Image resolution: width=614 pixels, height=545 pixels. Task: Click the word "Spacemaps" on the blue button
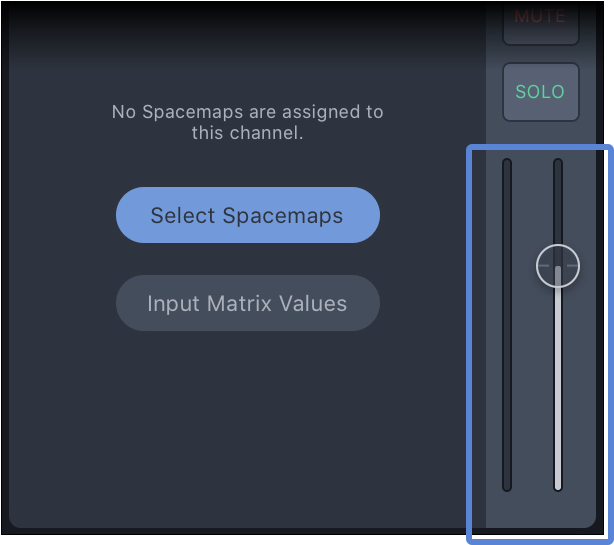click(283, 216)
